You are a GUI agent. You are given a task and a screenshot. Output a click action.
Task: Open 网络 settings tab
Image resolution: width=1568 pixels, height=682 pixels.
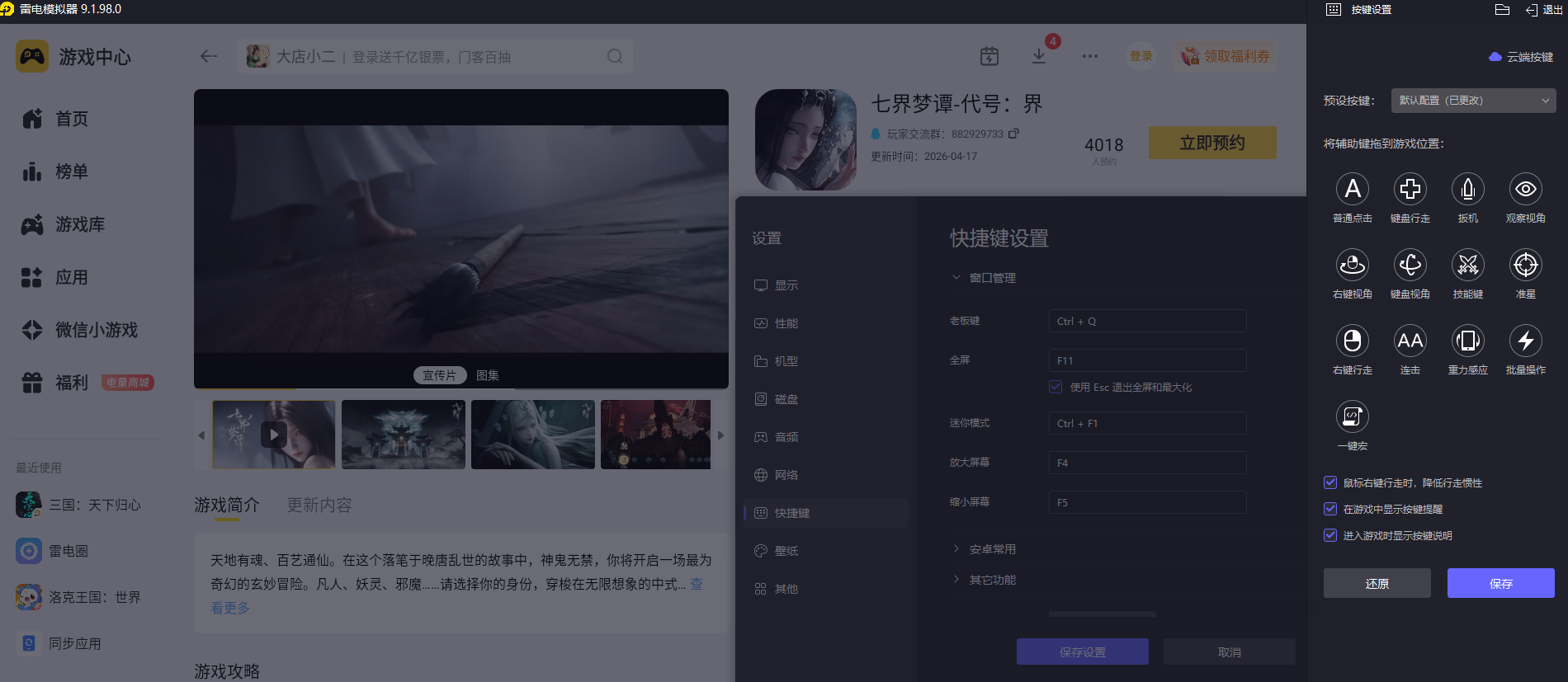[x=825, y=475]
